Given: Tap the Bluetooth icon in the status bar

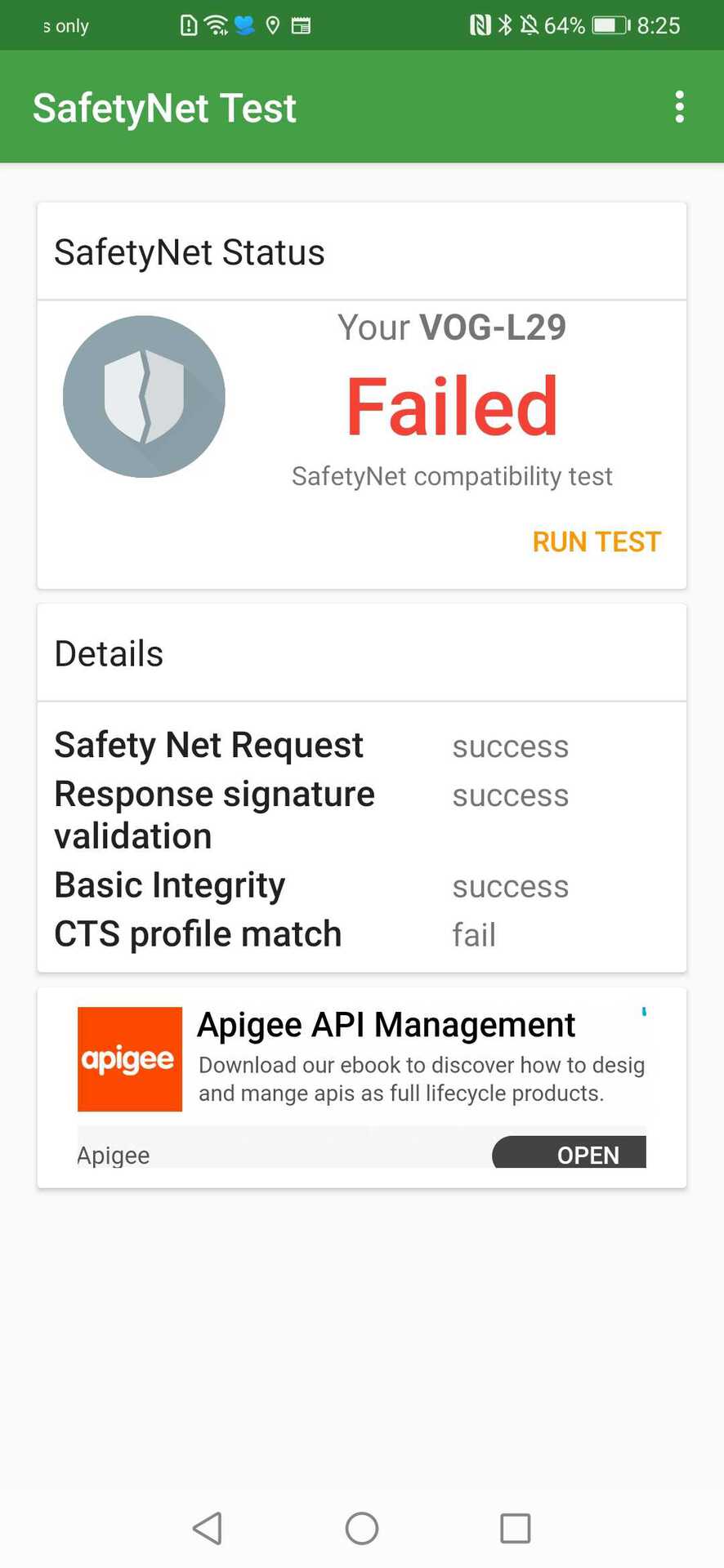Looking at the screenshot, I should (505, 25).
